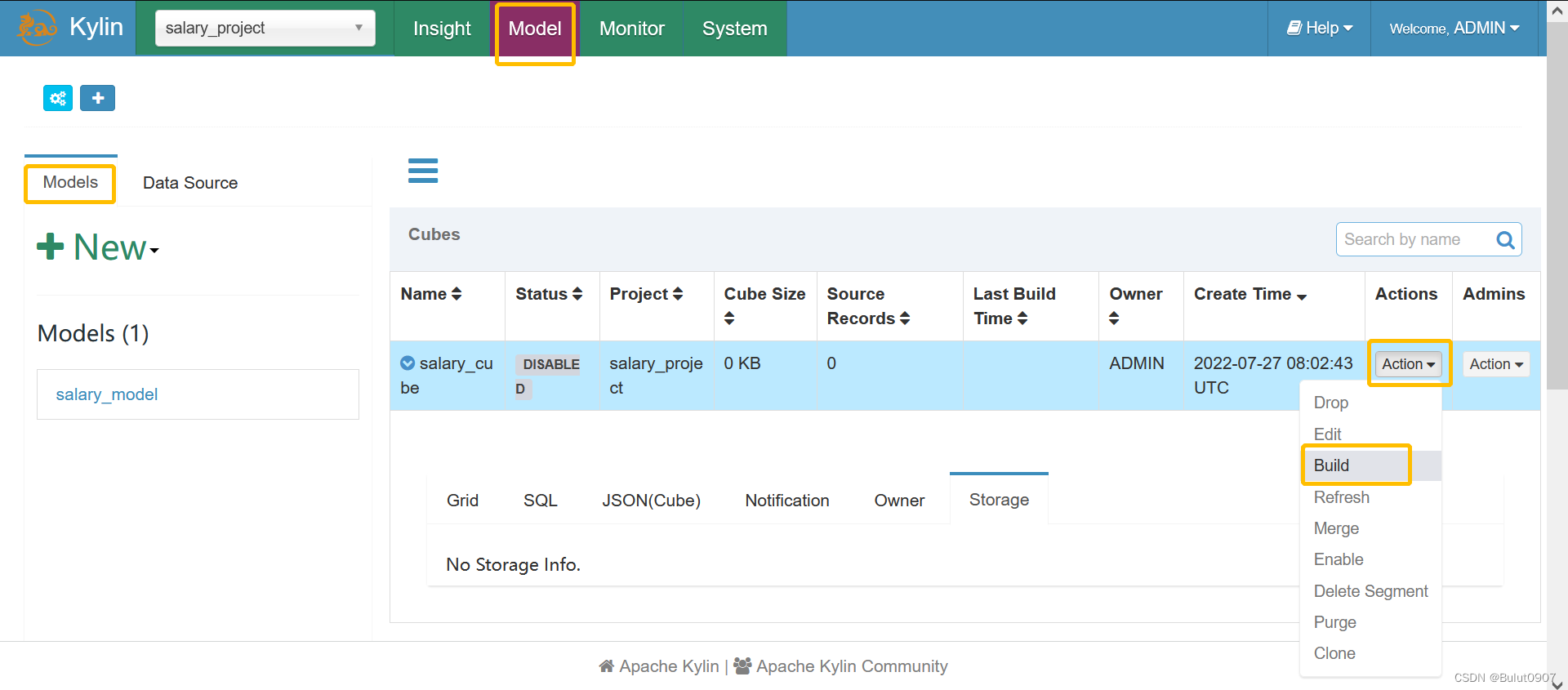Click the blue plus add project button
Viewport: 1568px width, 690px height.
pos(97,98)
